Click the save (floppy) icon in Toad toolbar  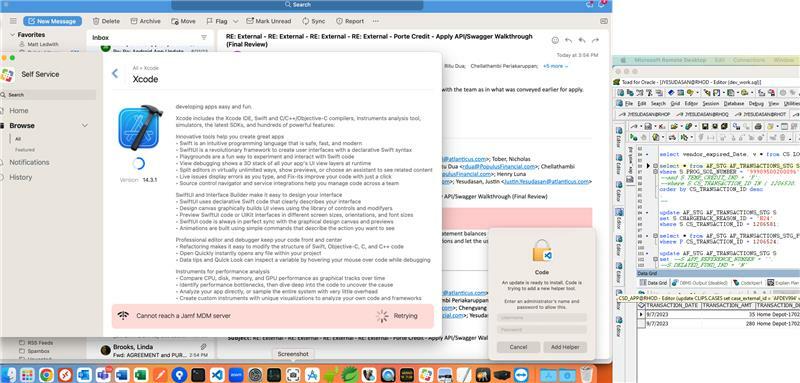click(x=705, y=126)
